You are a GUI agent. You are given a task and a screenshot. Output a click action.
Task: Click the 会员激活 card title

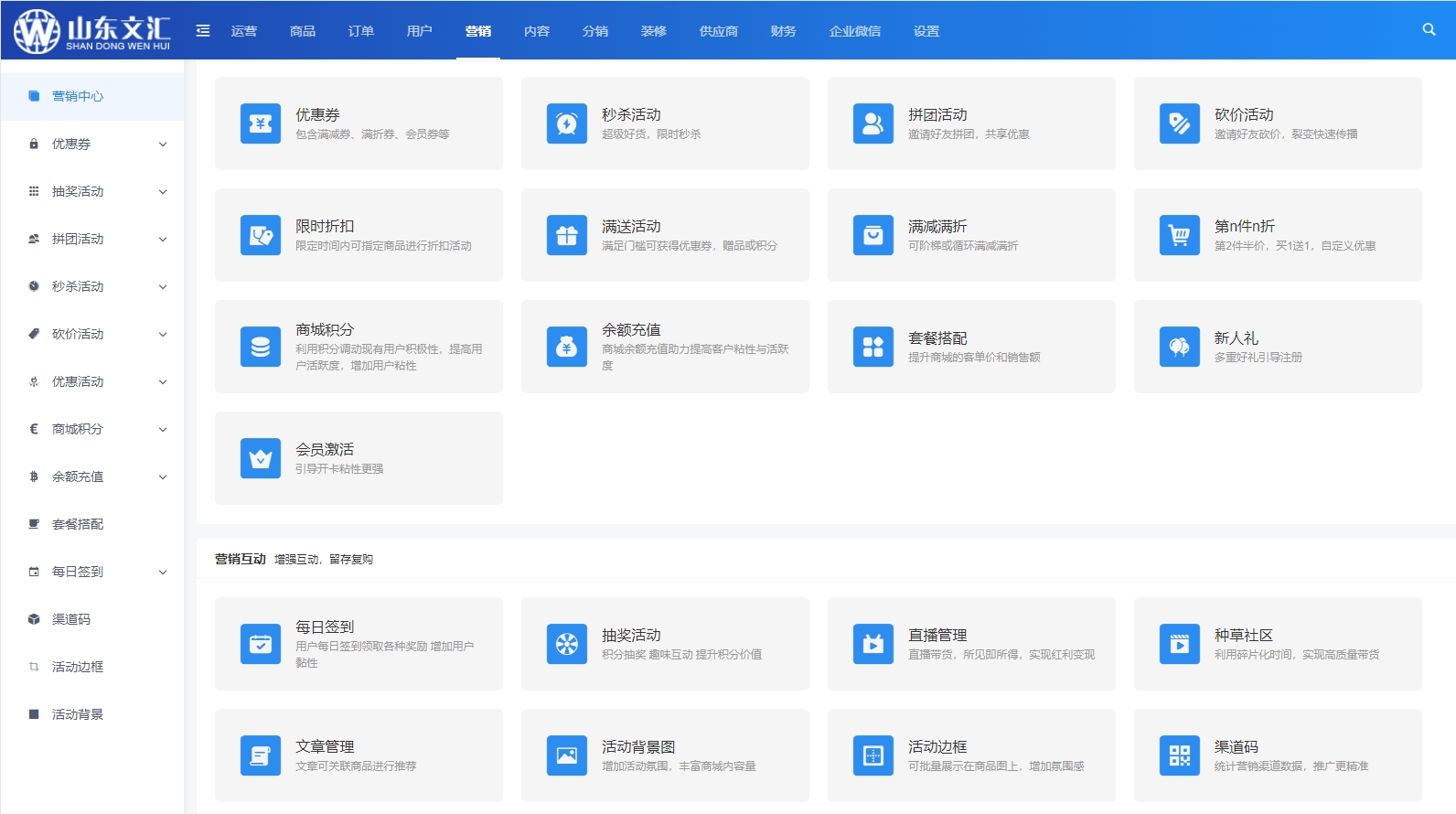(325, 449)
